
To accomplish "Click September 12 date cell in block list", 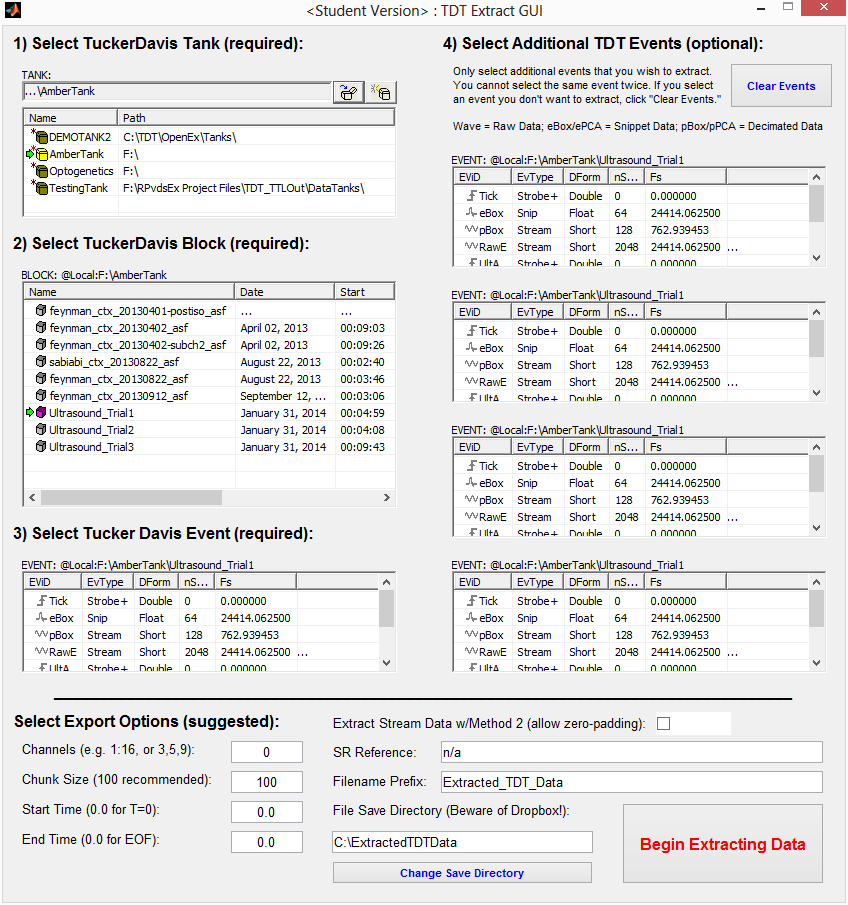I will (283, 396).
